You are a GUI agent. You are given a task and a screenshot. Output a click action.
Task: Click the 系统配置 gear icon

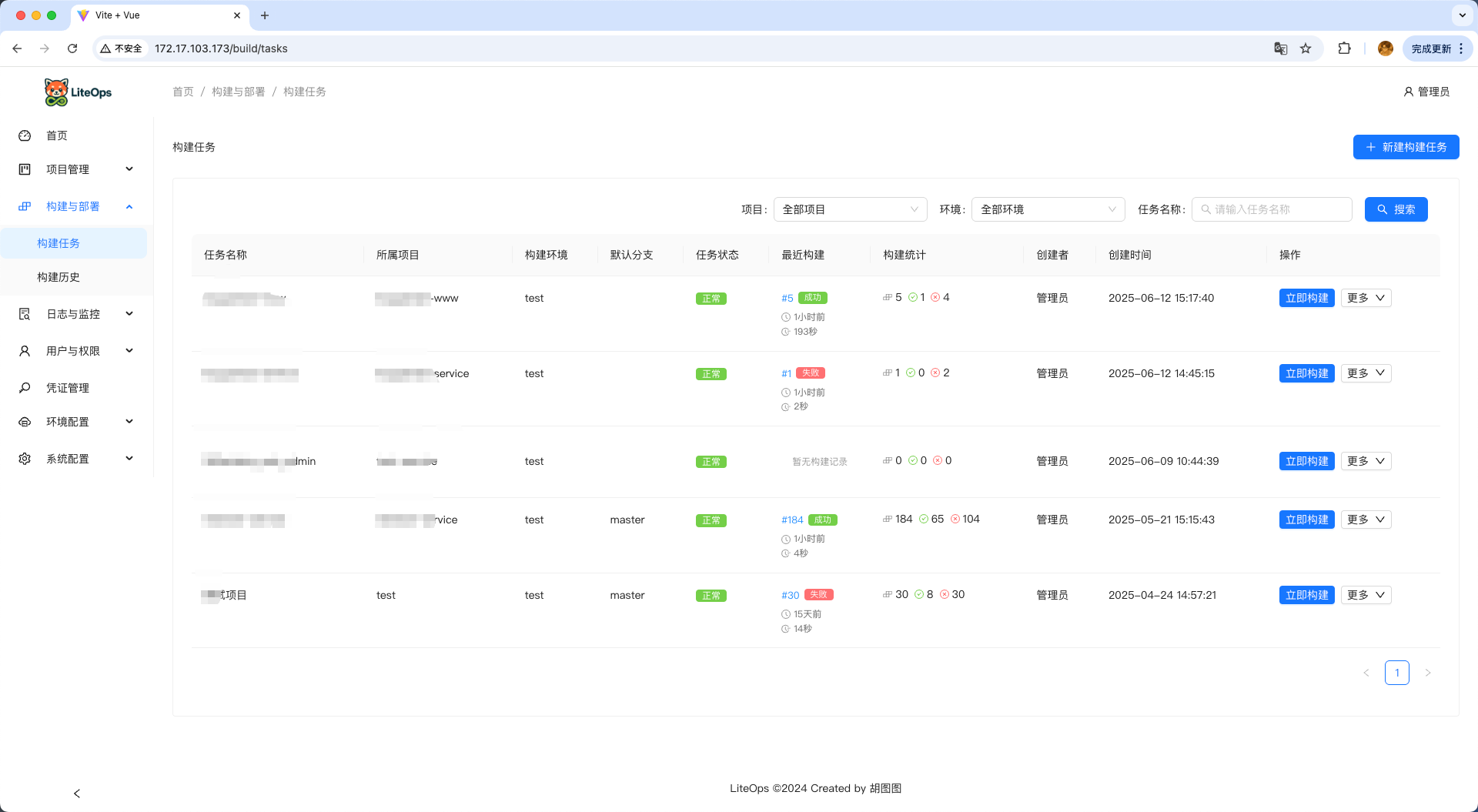pyautogui.click(x=25, y=459)
